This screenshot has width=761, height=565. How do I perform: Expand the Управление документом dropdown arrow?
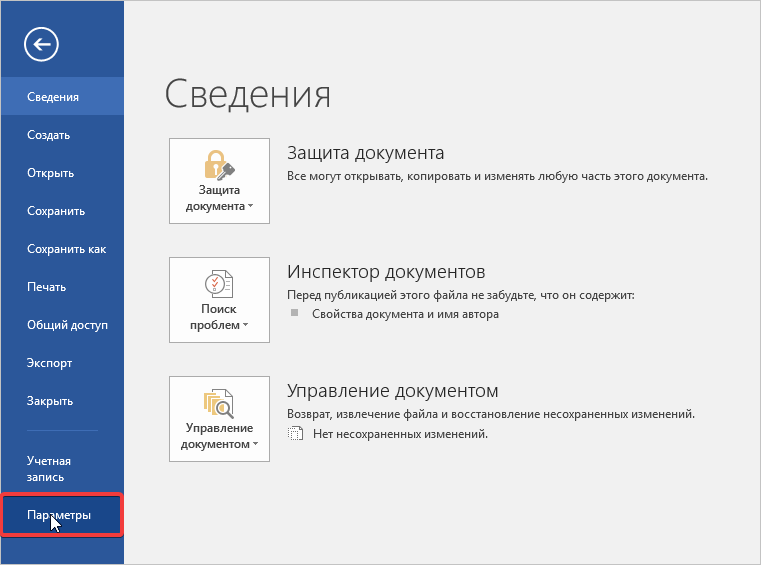(255, 445)
